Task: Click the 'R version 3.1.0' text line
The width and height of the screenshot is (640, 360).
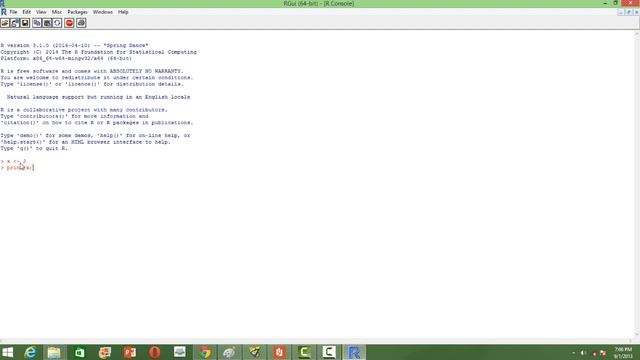Action: pyautogui.click(x=74, y=46)
